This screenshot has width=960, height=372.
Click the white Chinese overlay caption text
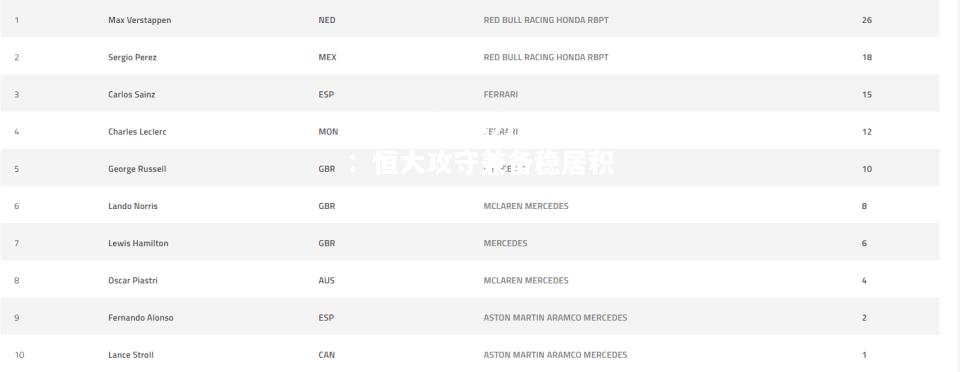(x=480, y=164)
